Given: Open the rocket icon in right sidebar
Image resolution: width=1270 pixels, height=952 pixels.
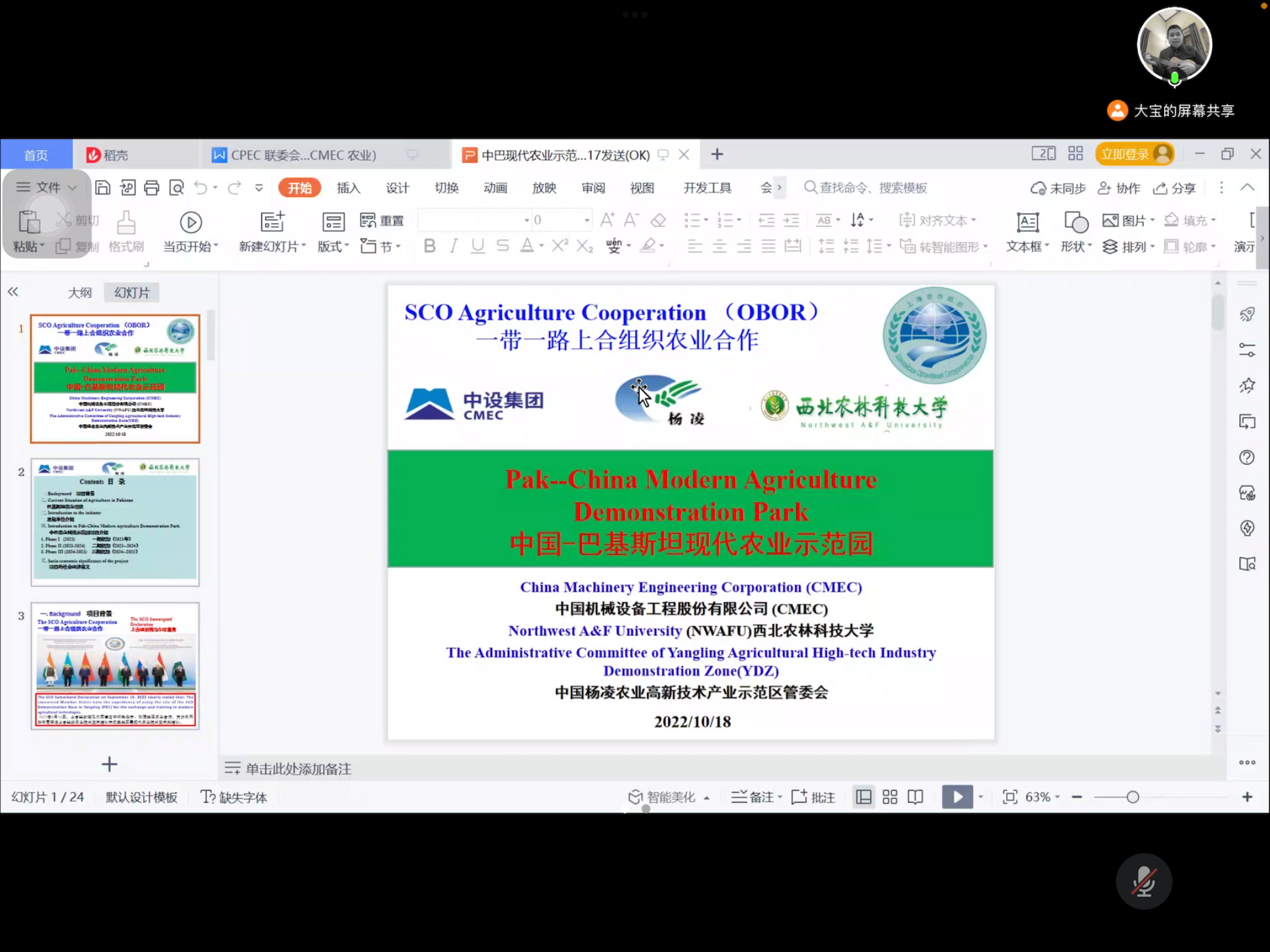Looking at the screenshot, I should point(1246,314).
